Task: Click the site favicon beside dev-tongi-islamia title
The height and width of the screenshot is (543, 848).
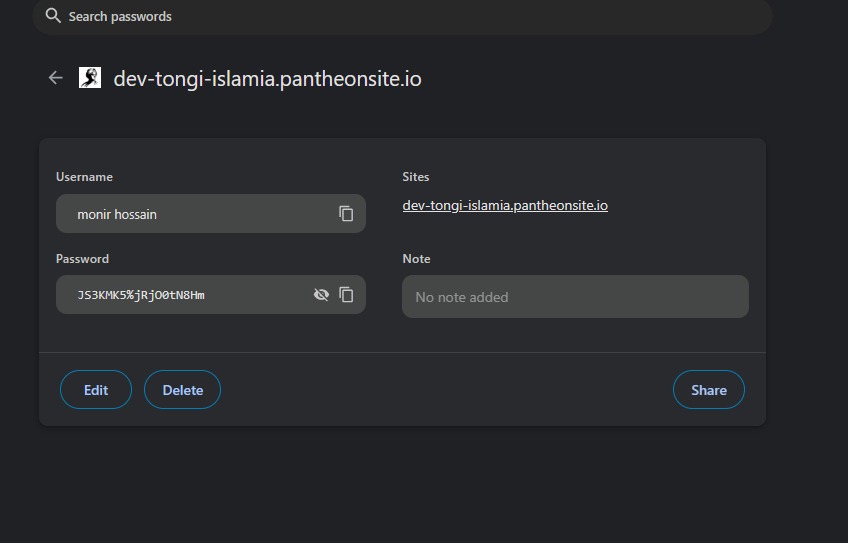Action: click(90, 78)
